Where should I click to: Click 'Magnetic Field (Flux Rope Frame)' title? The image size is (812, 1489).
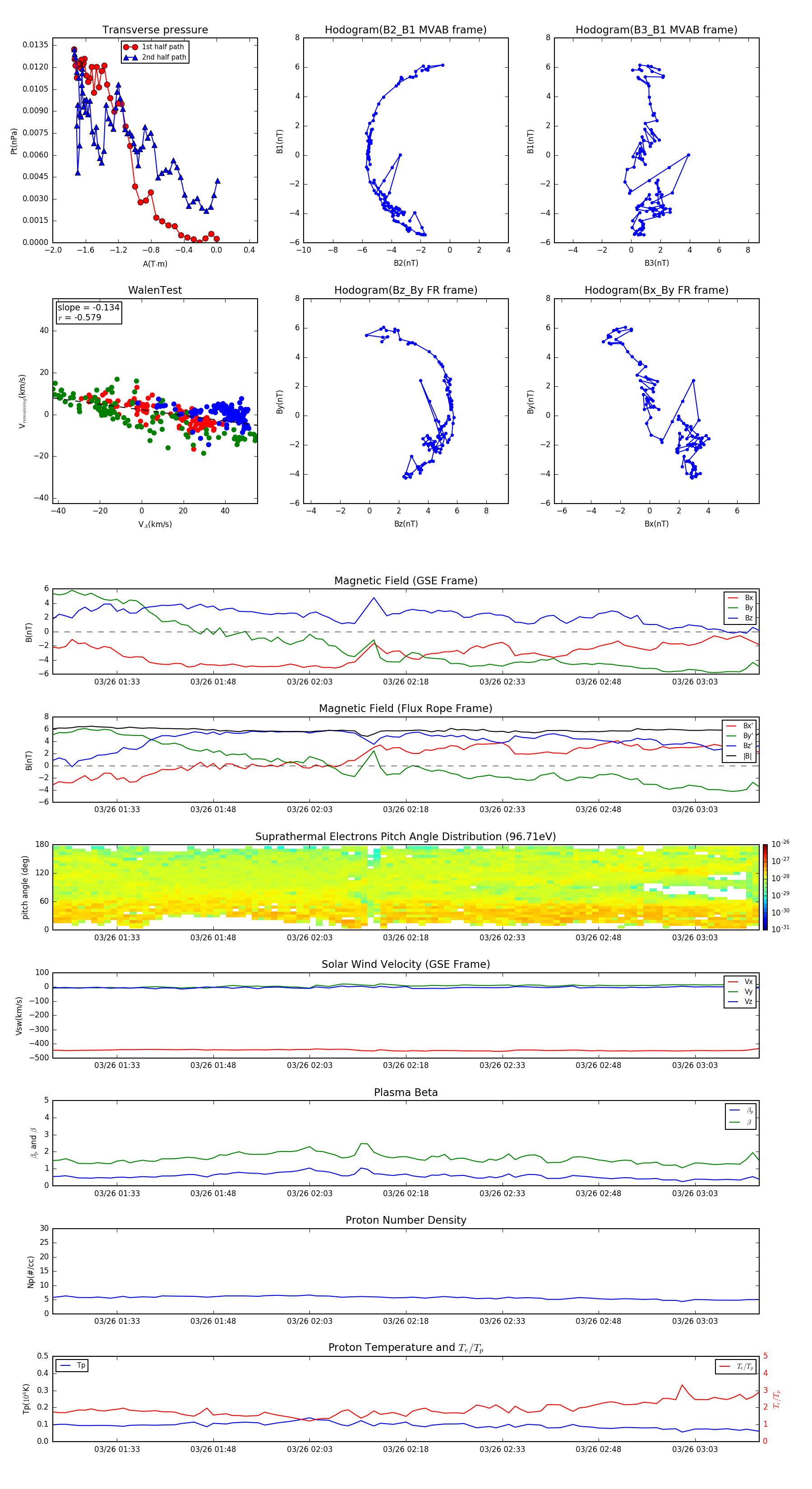point(406,709)
